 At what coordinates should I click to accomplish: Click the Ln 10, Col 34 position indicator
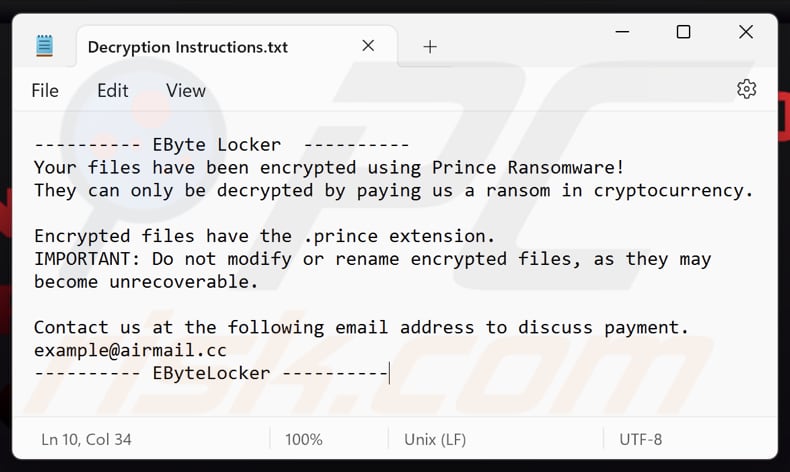pyautogui.click(x=86, y=439)
